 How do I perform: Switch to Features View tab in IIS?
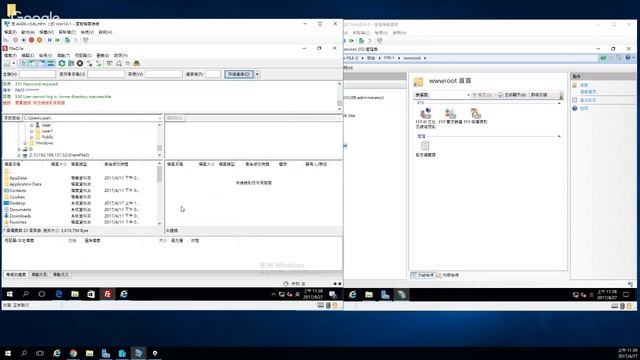pos(423,276)
